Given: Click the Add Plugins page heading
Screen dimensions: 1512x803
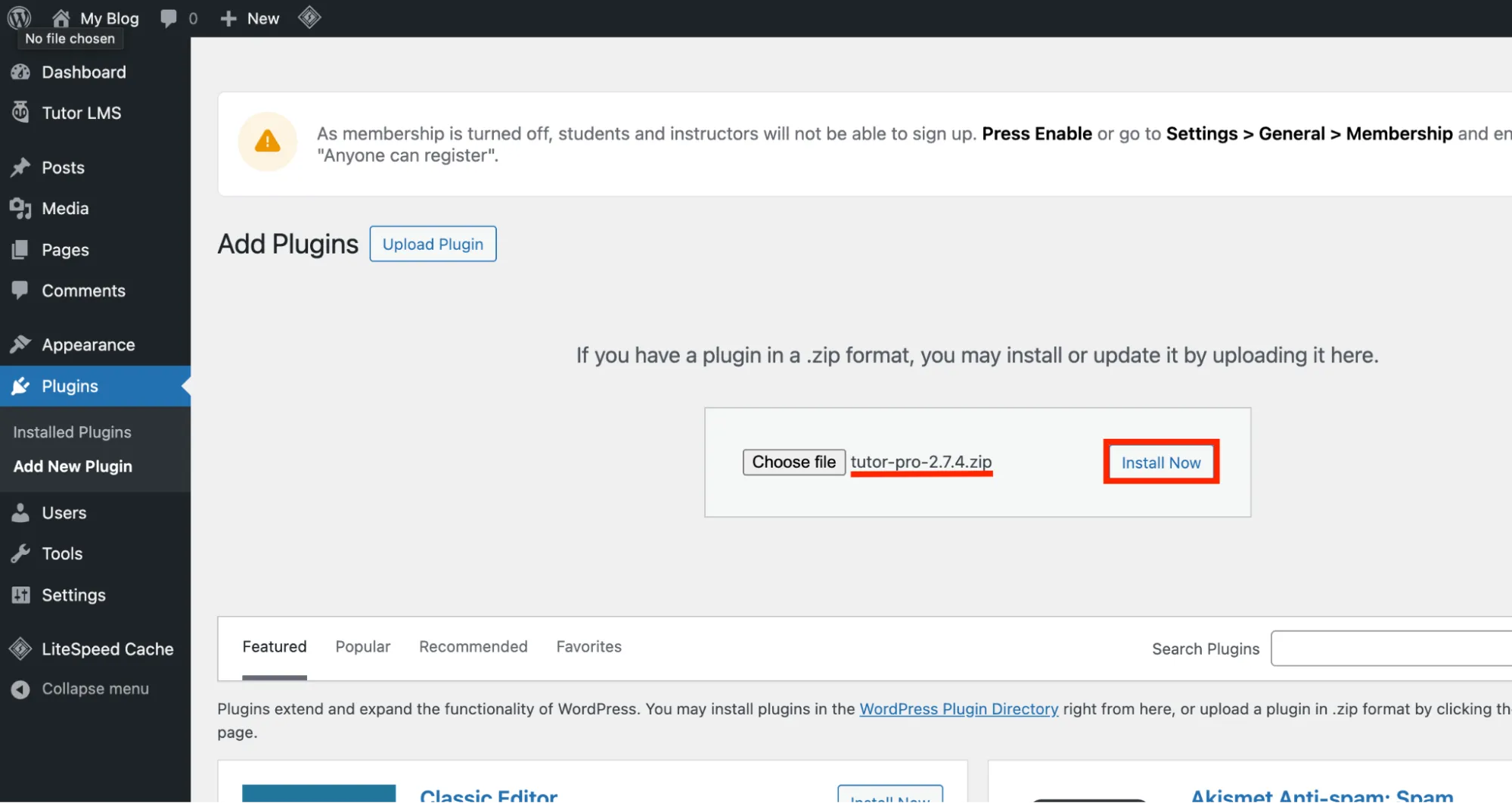Looking at the screenshot, I should click(287, 244).
